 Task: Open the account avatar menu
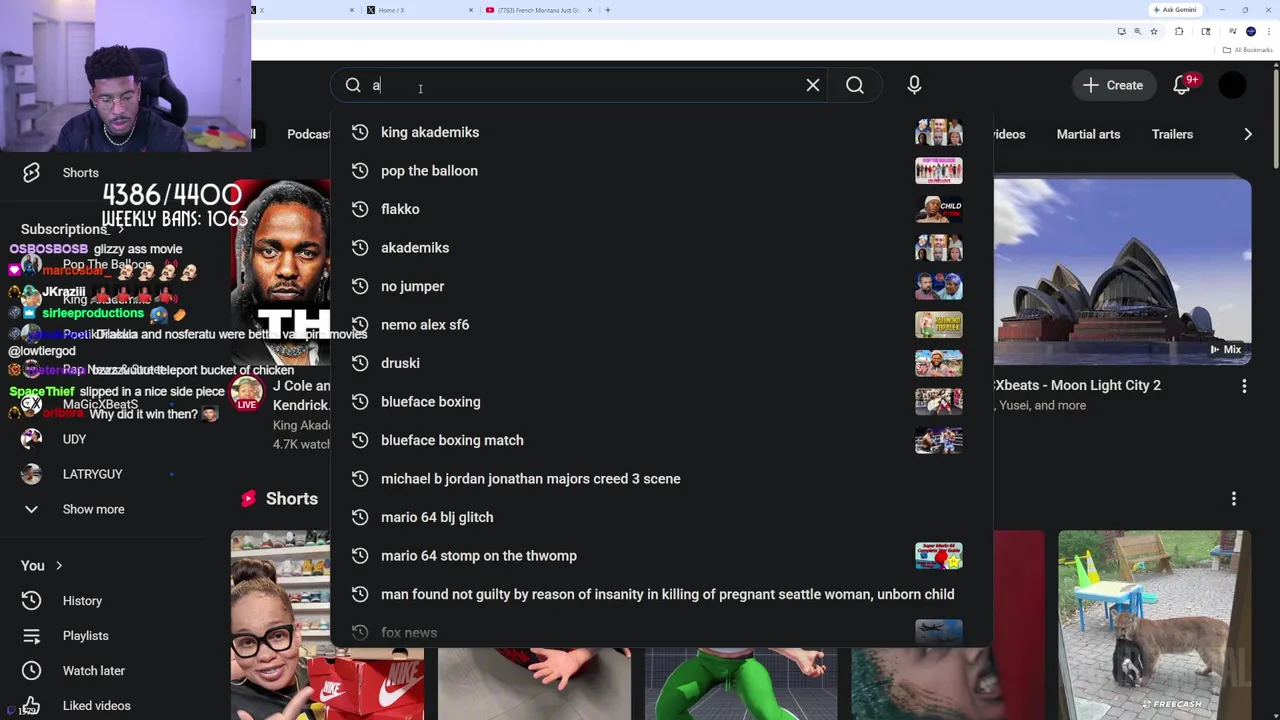click(x=1233, y=86)
